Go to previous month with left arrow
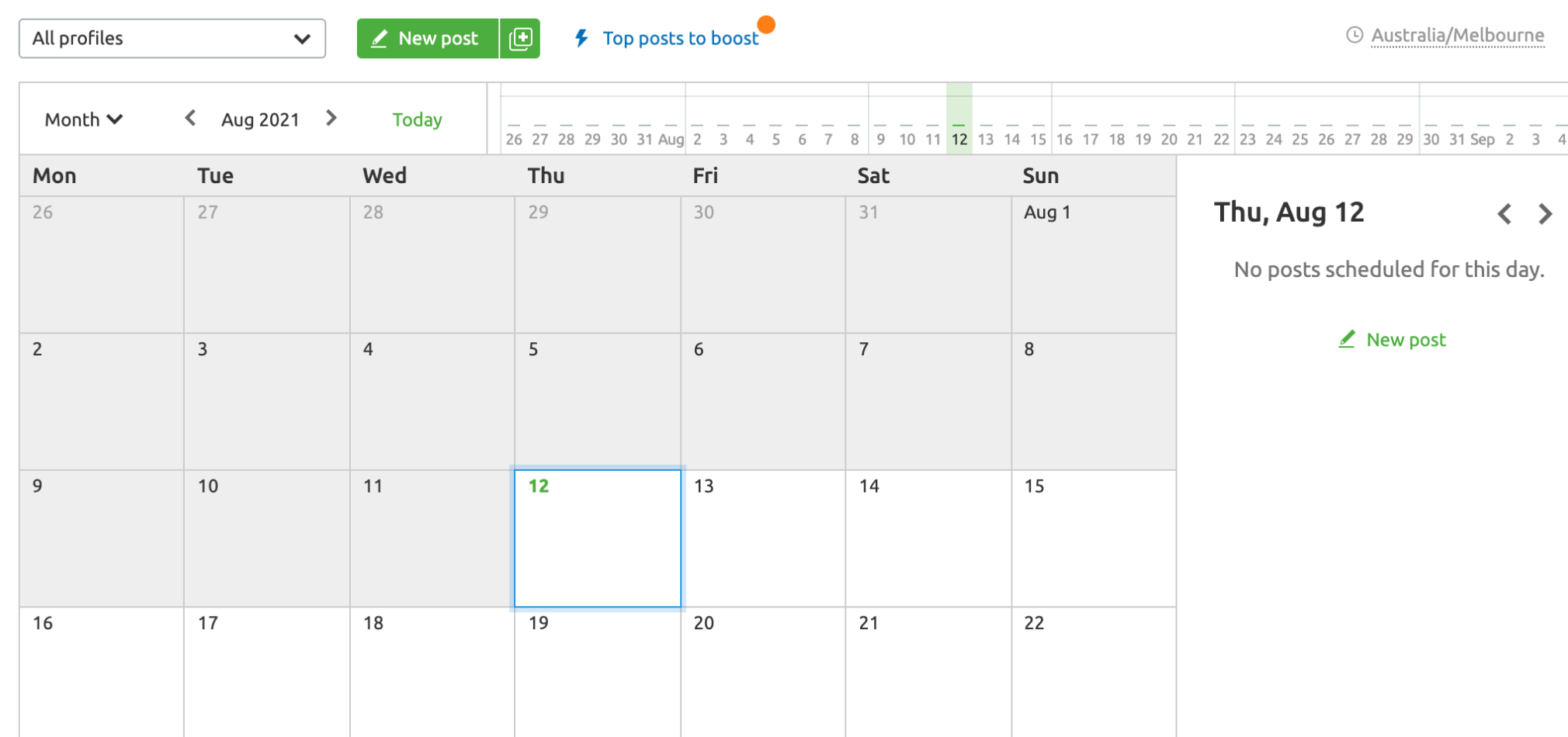 pos(190,118)
